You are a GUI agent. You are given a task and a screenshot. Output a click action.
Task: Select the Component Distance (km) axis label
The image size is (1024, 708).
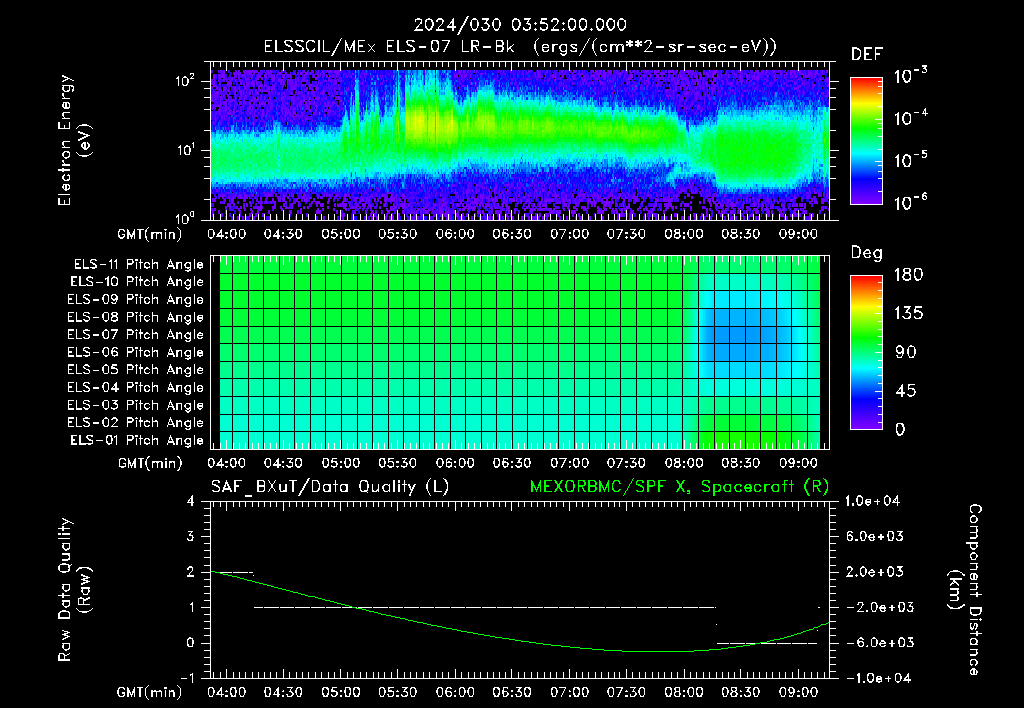click(x=965, y=590)
